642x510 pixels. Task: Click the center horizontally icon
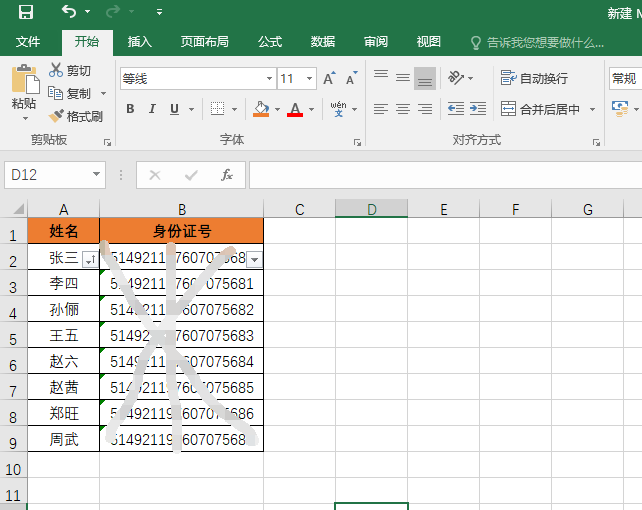click(x=403, y=109)
